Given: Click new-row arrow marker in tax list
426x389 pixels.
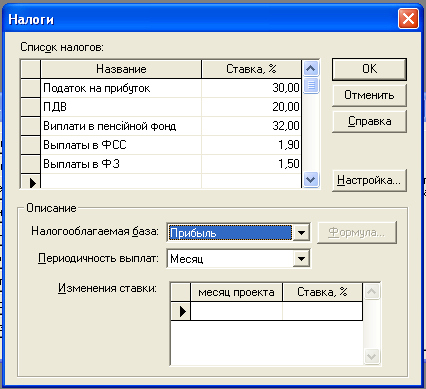Looking at the screenshot, I should (x=30, y=181).
